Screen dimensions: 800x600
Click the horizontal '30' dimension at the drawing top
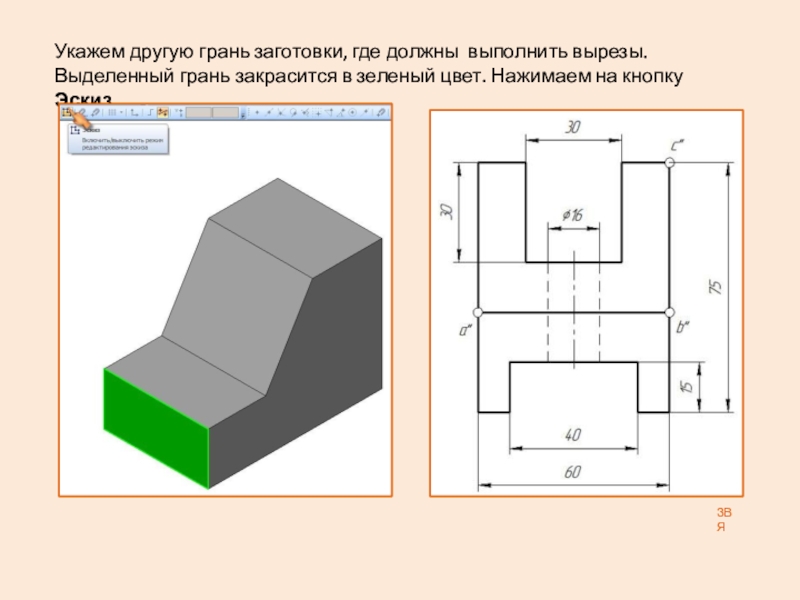(572, 127)
